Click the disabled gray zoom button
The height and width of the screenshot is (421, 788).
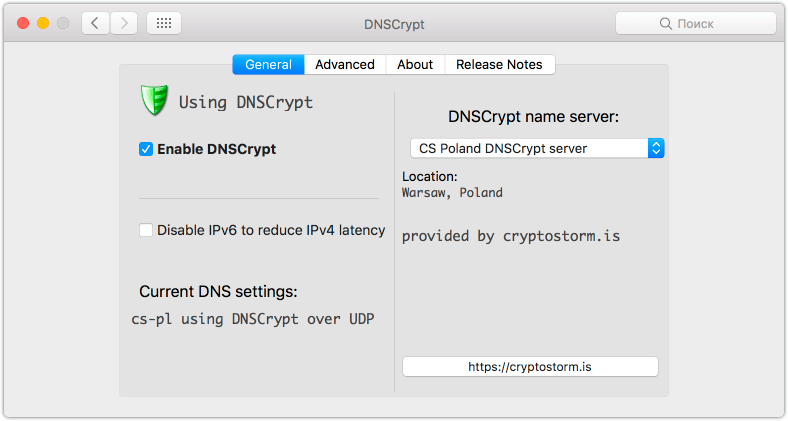click(x=63, y=23)
